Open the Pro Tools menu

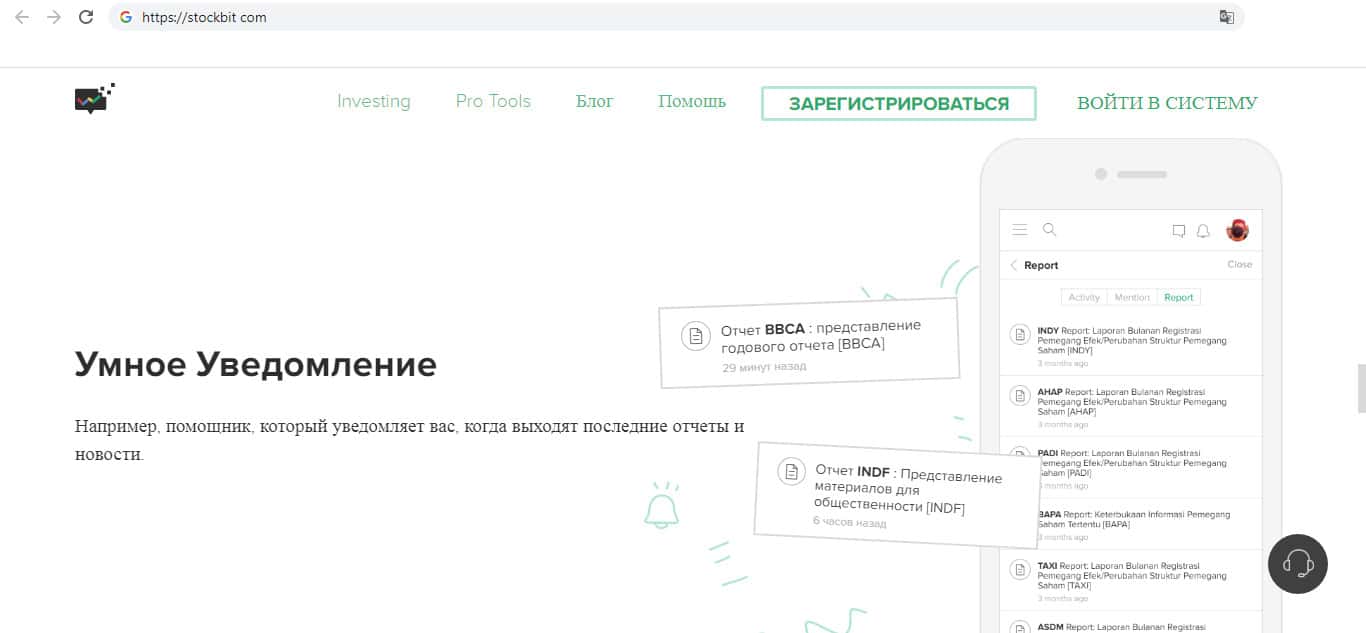coord(493,101)
